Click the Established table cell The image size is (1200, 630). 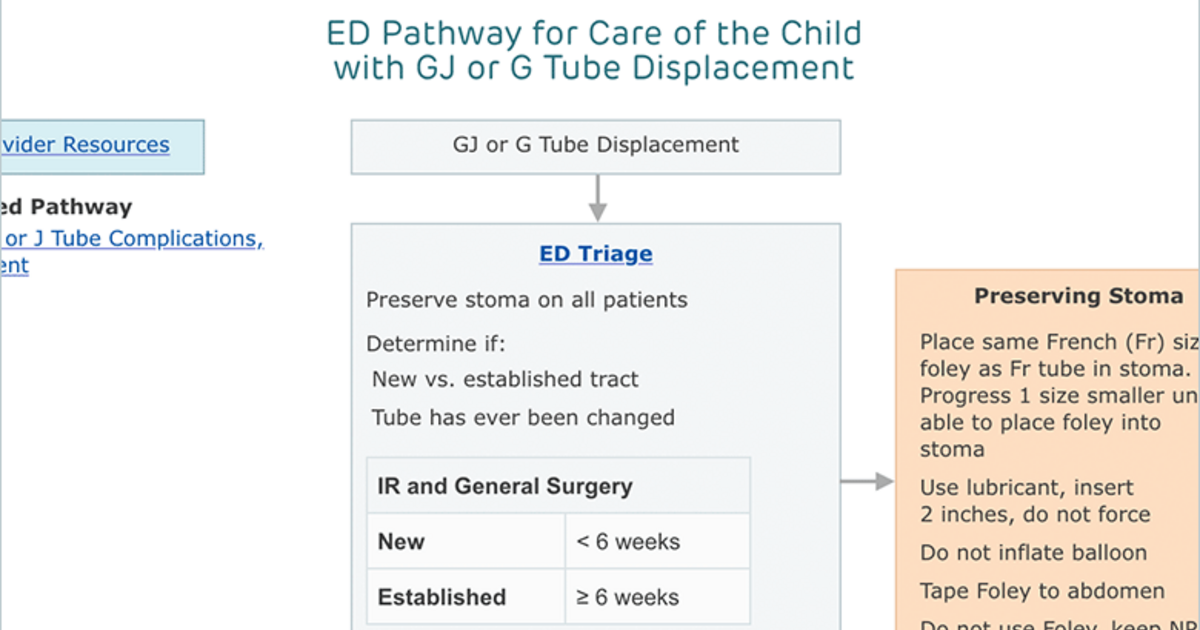(x=466, y=597)
